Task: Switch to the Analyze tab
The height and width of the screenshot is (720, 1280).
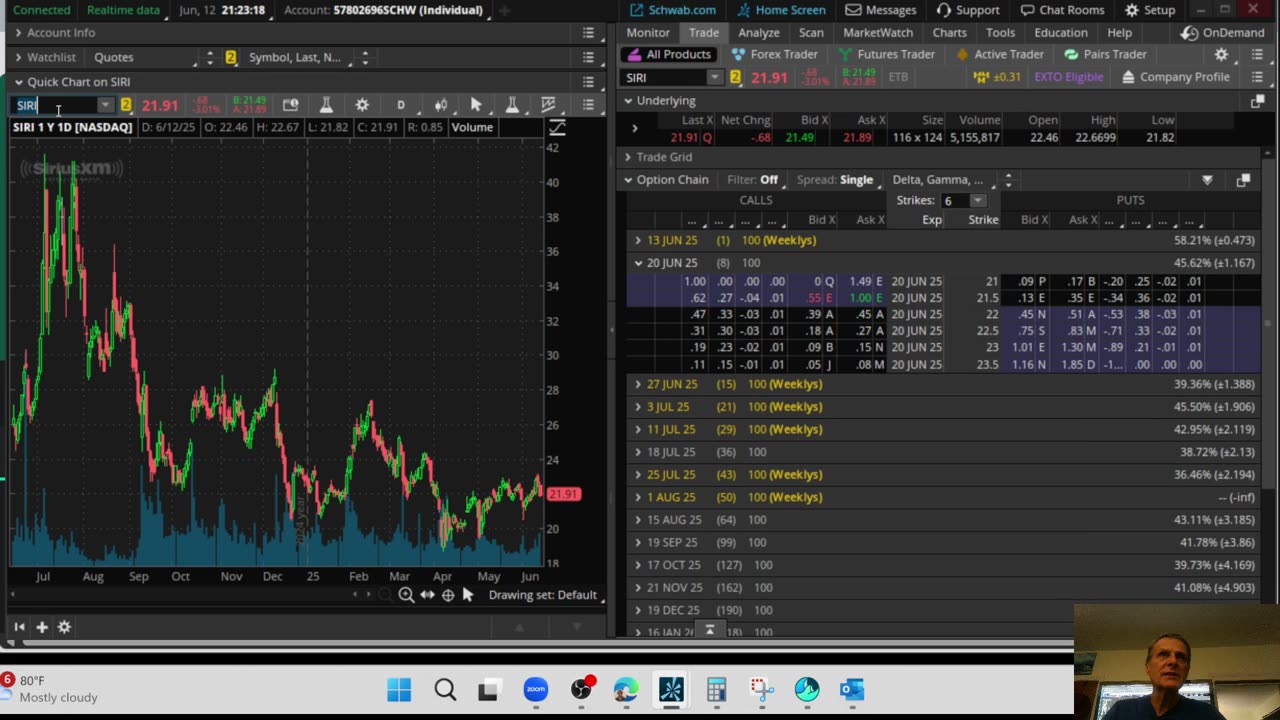Action: 759,33
